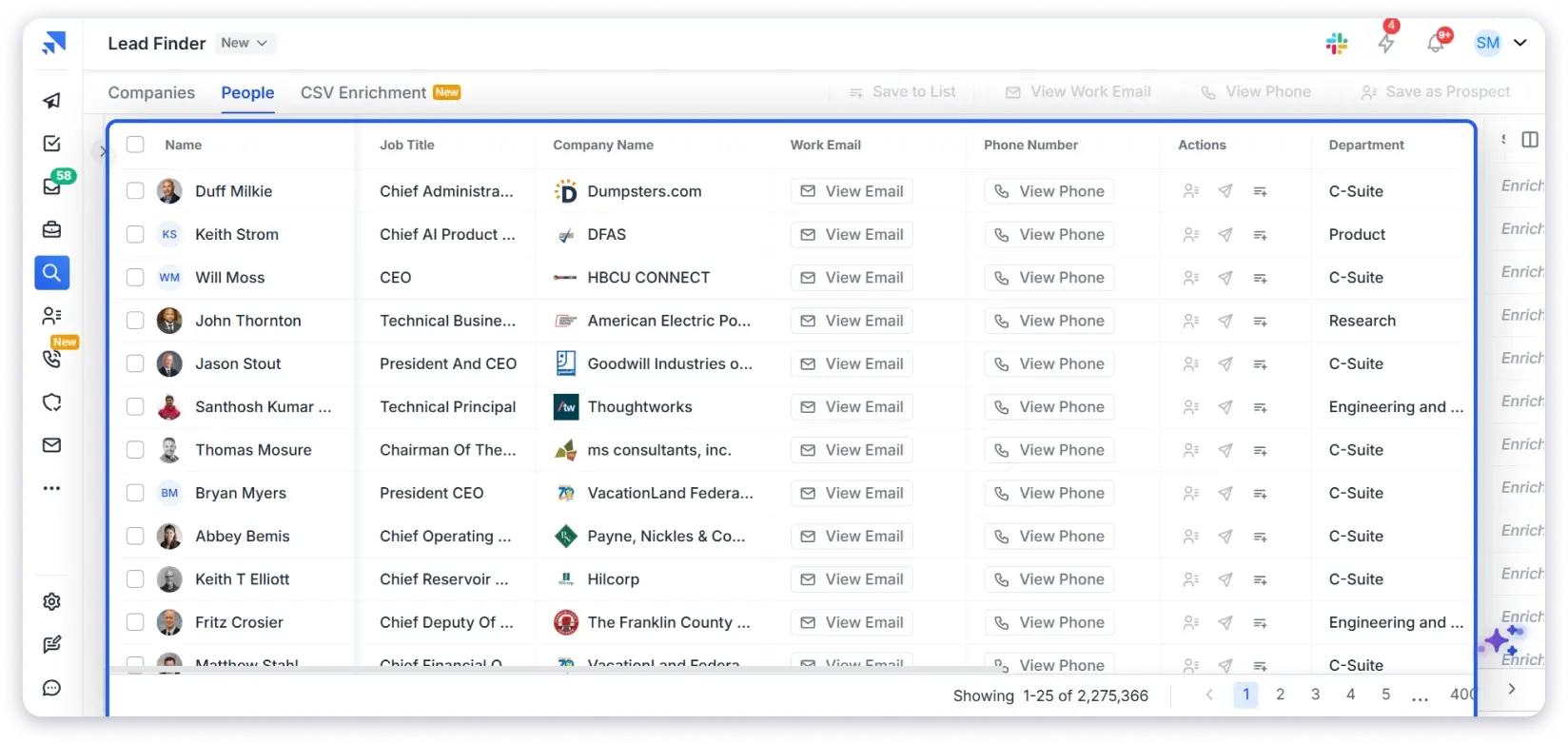Open the lightning bolt credits icon

point(1386,43)
